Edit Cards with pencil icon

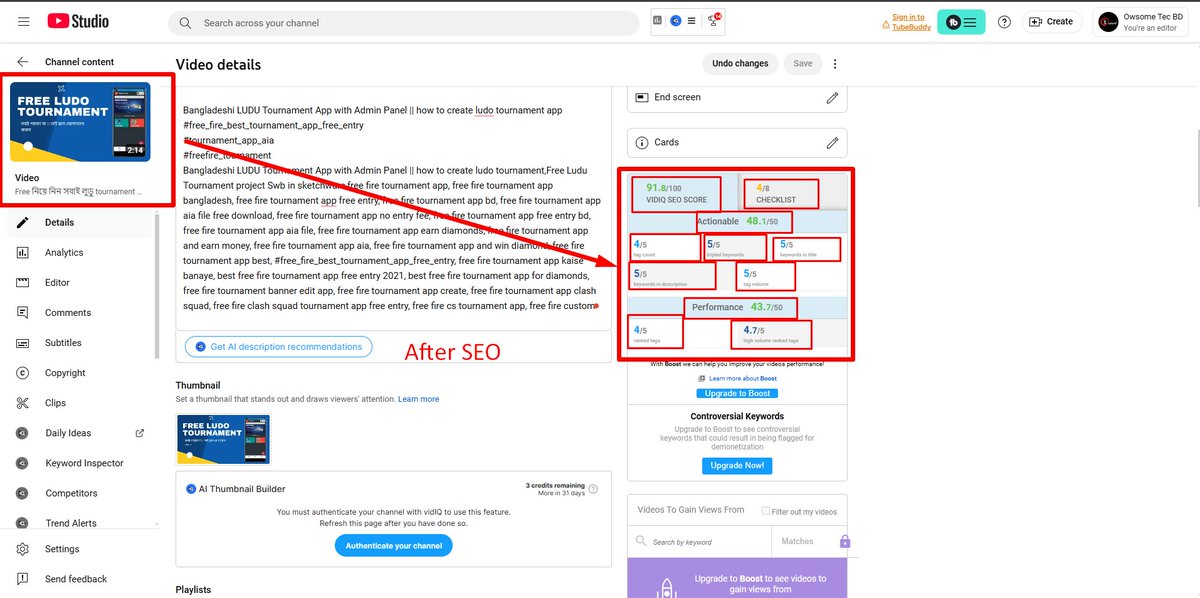click(x=832, y=142)
